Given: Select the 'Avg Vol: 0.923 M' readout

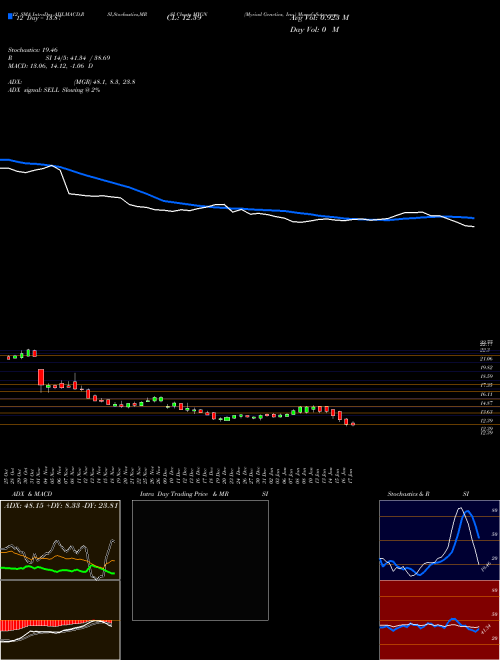Looking at the screenshot, I should pyautogui.click(x=319, y=17).
